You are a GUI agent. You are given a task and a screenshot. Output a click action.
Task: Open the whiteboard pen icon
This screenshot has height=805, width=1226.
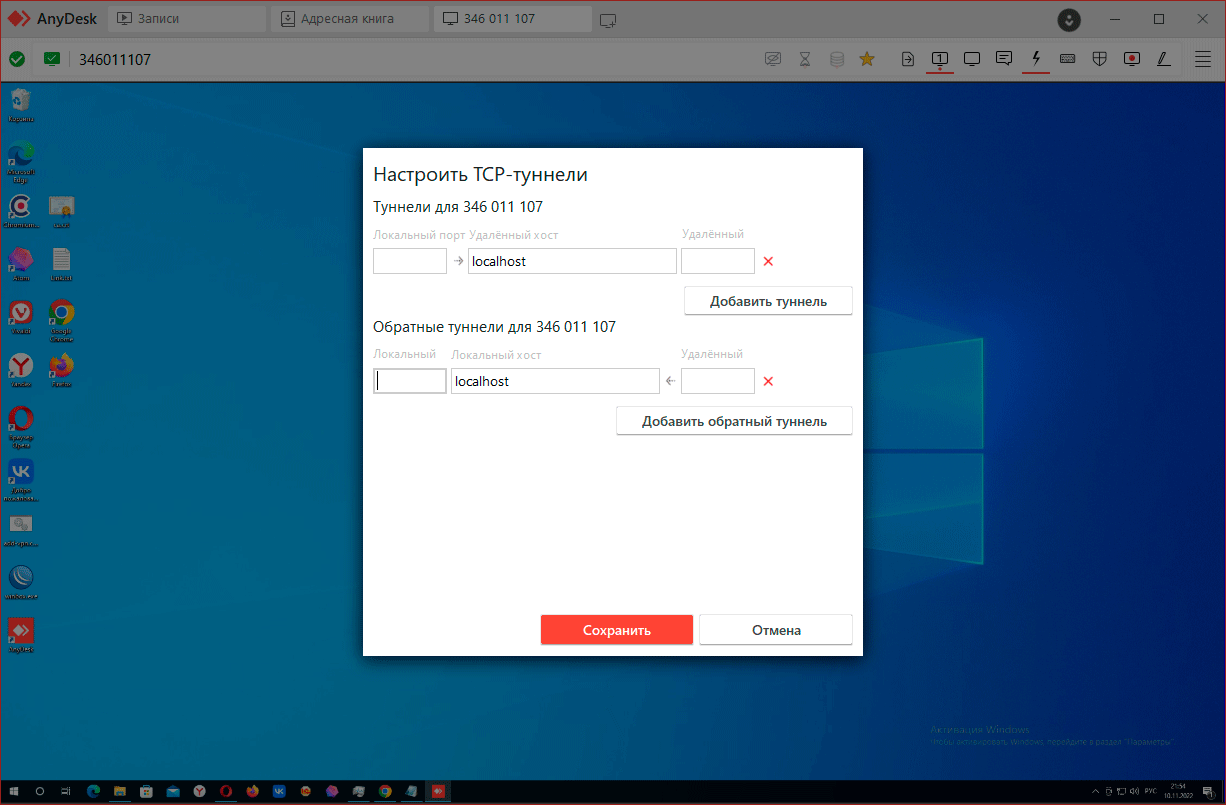coord(1164,59)
